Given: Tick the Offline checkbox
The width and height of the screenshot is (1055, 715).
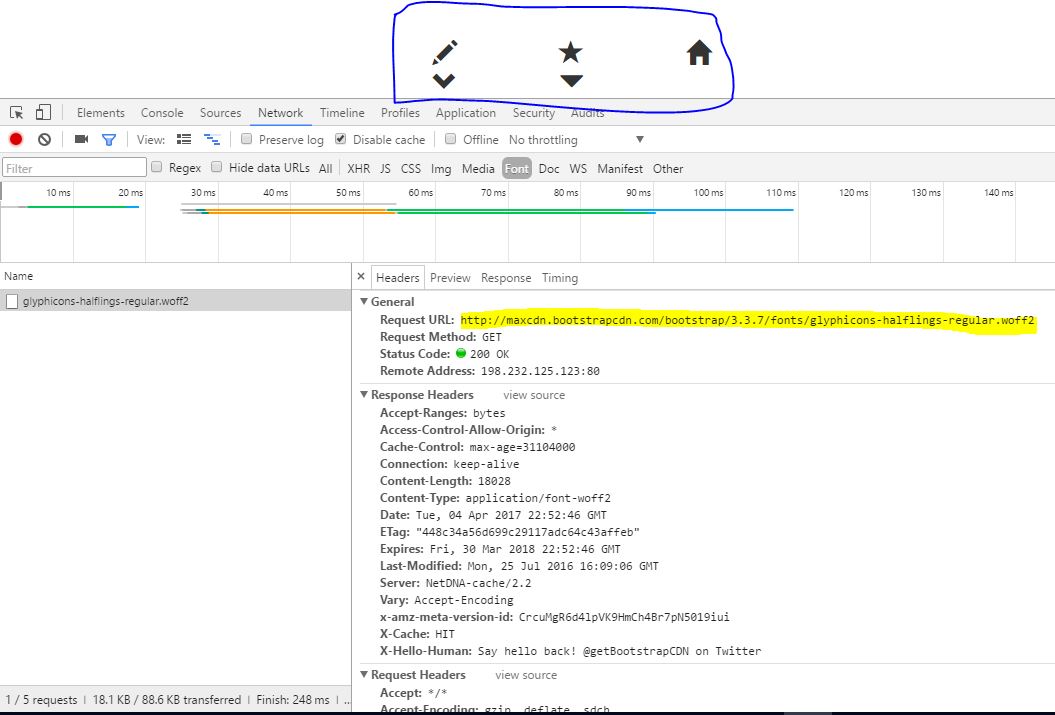Looking at the screenshot, I should [451, 140].
